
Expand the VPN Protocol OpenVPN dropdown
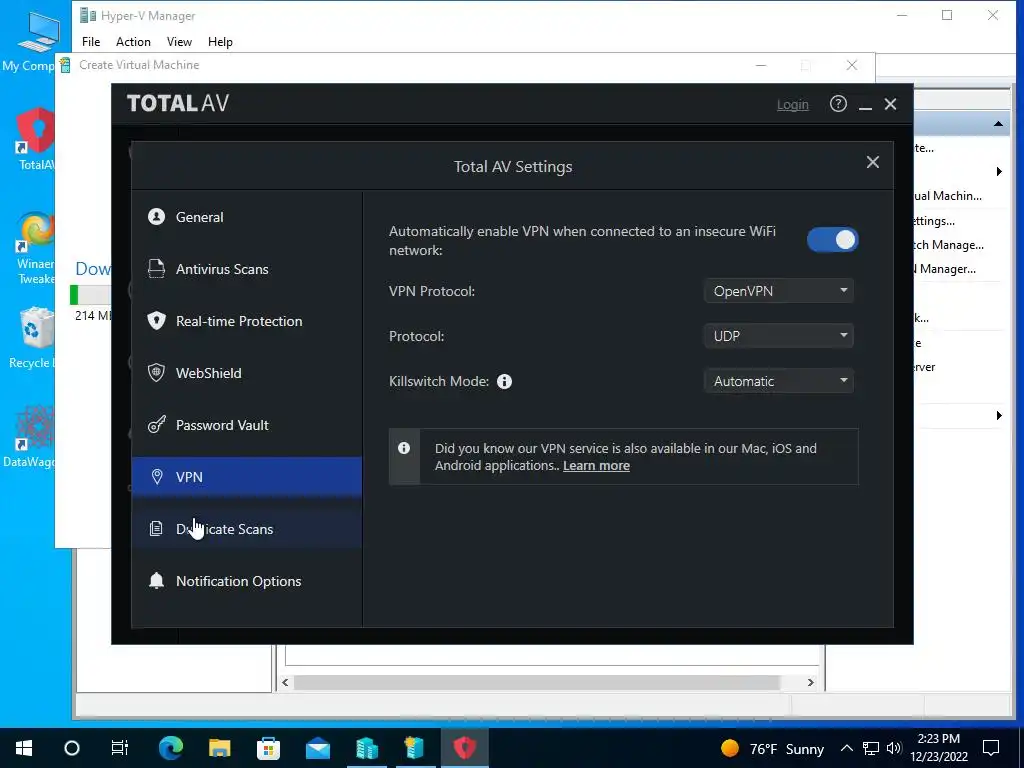pos(778,291)
